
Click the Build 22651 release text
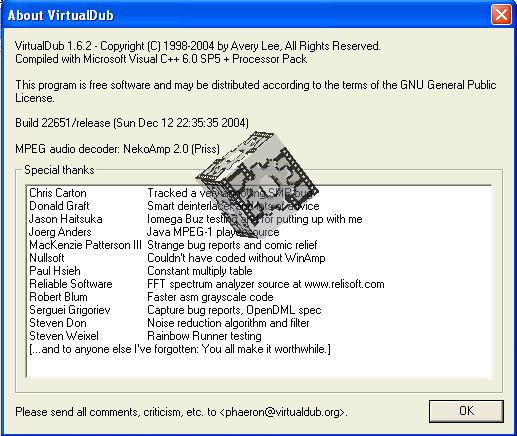click(x=132, y=123)
